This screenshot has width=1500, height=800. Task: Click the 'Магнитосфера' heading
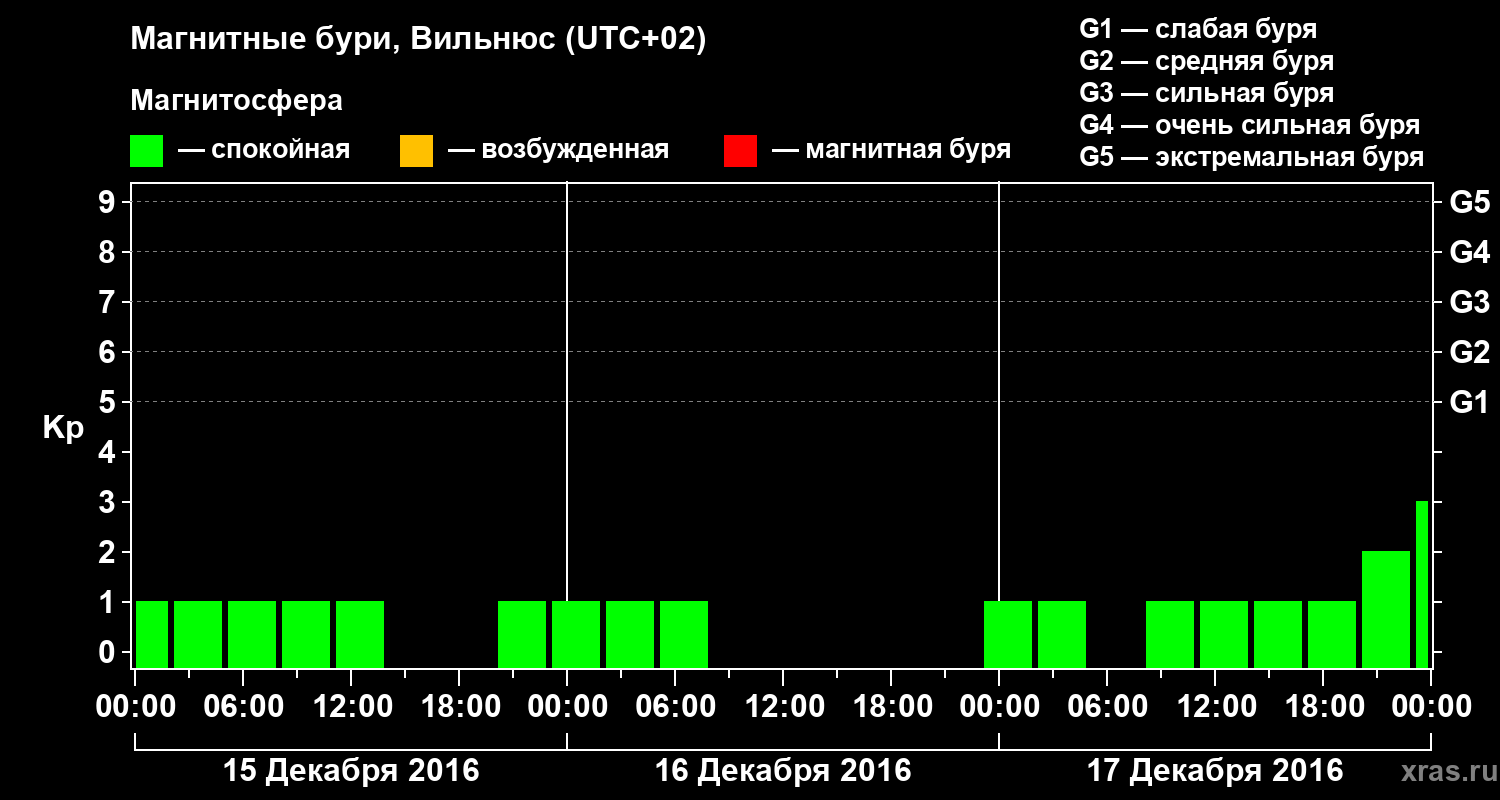click(236, 101)
